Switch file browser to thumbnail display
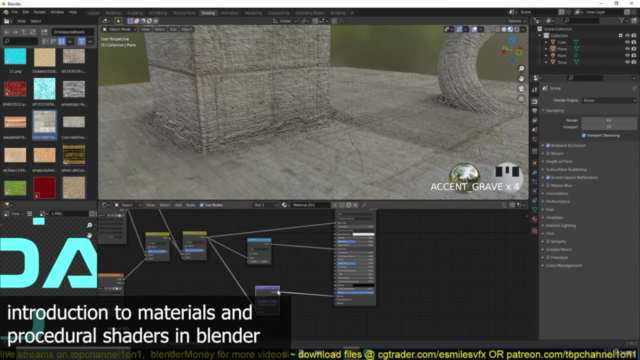The height and width of the screenshot is (360, 640). tap(62, 41)
